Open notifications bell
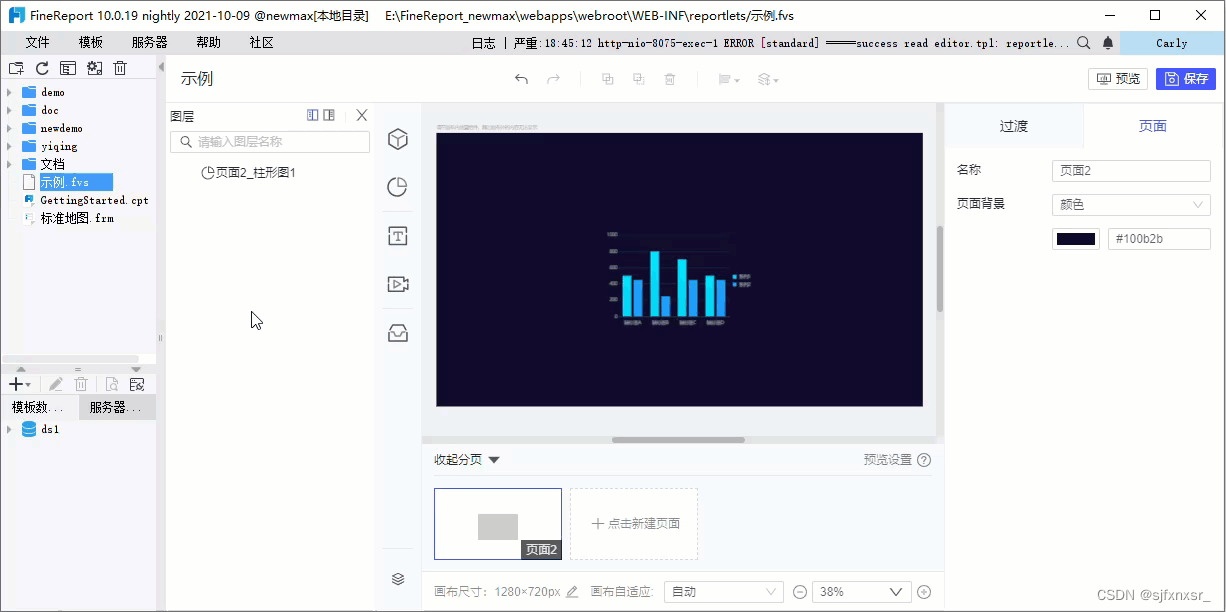 (x=1108, y=43)
